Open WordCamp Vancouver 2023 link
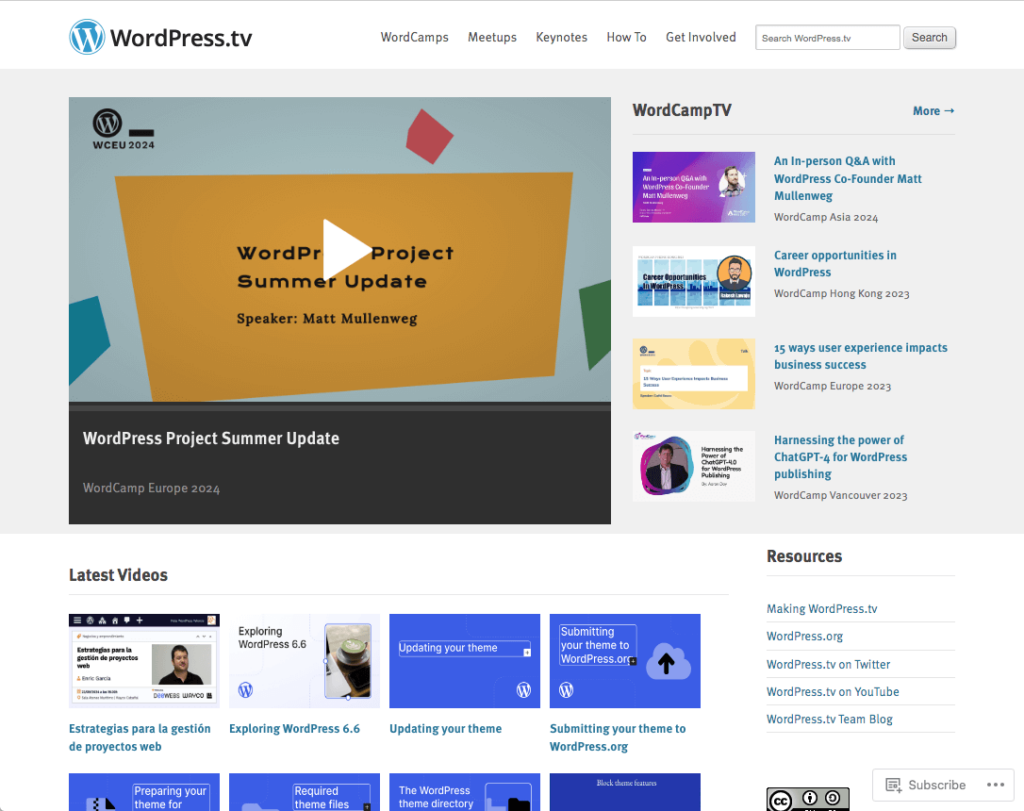 pyautogui.click(x=840, y=496)
